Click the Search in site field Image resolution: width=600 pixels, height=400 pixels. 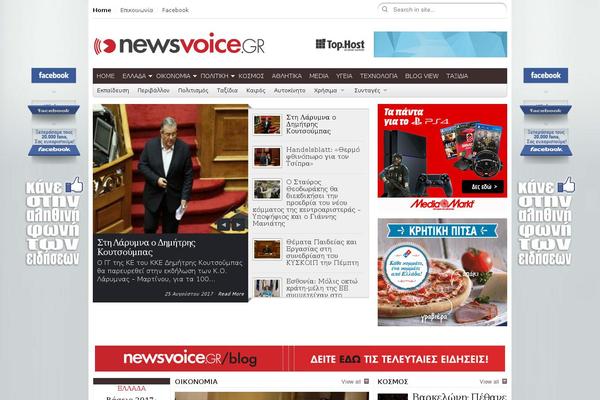point(442,10)
